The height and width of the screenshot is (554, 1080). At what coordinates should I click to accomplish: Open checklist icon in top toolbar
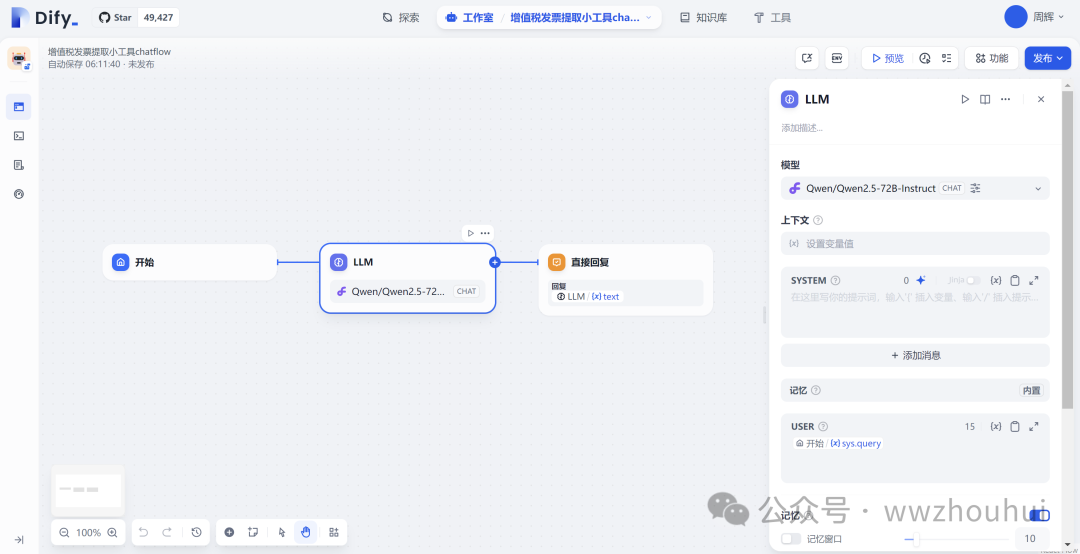pyautogui.click(x=946, y=58)
